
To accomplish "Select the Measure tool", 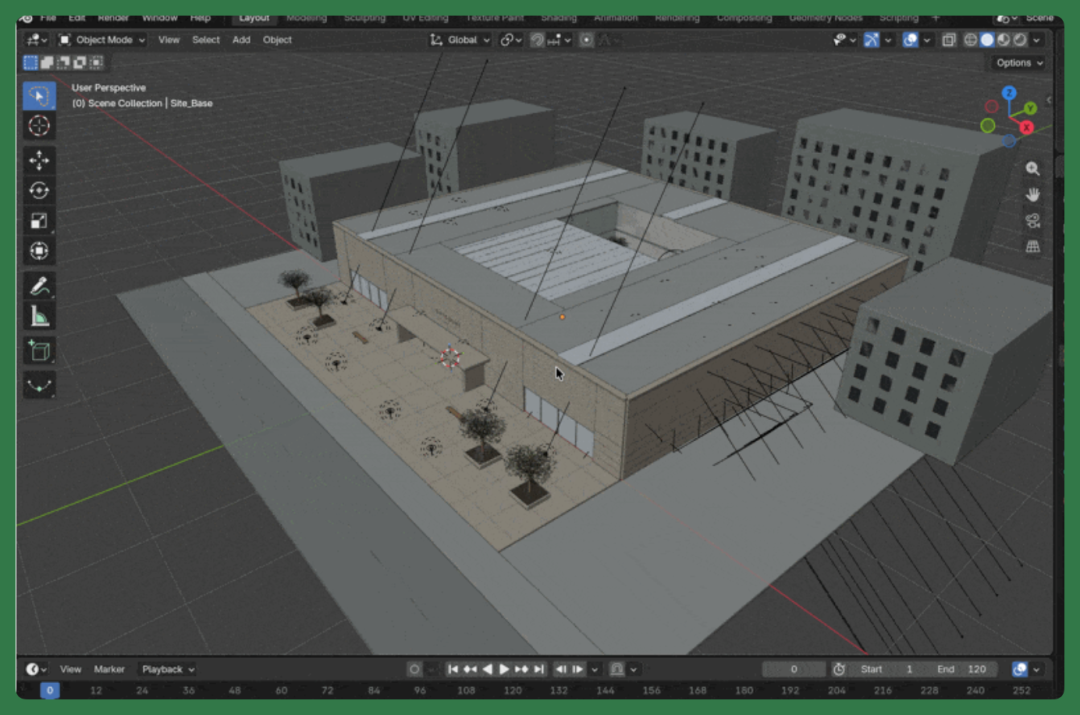I will pos(39,316).
